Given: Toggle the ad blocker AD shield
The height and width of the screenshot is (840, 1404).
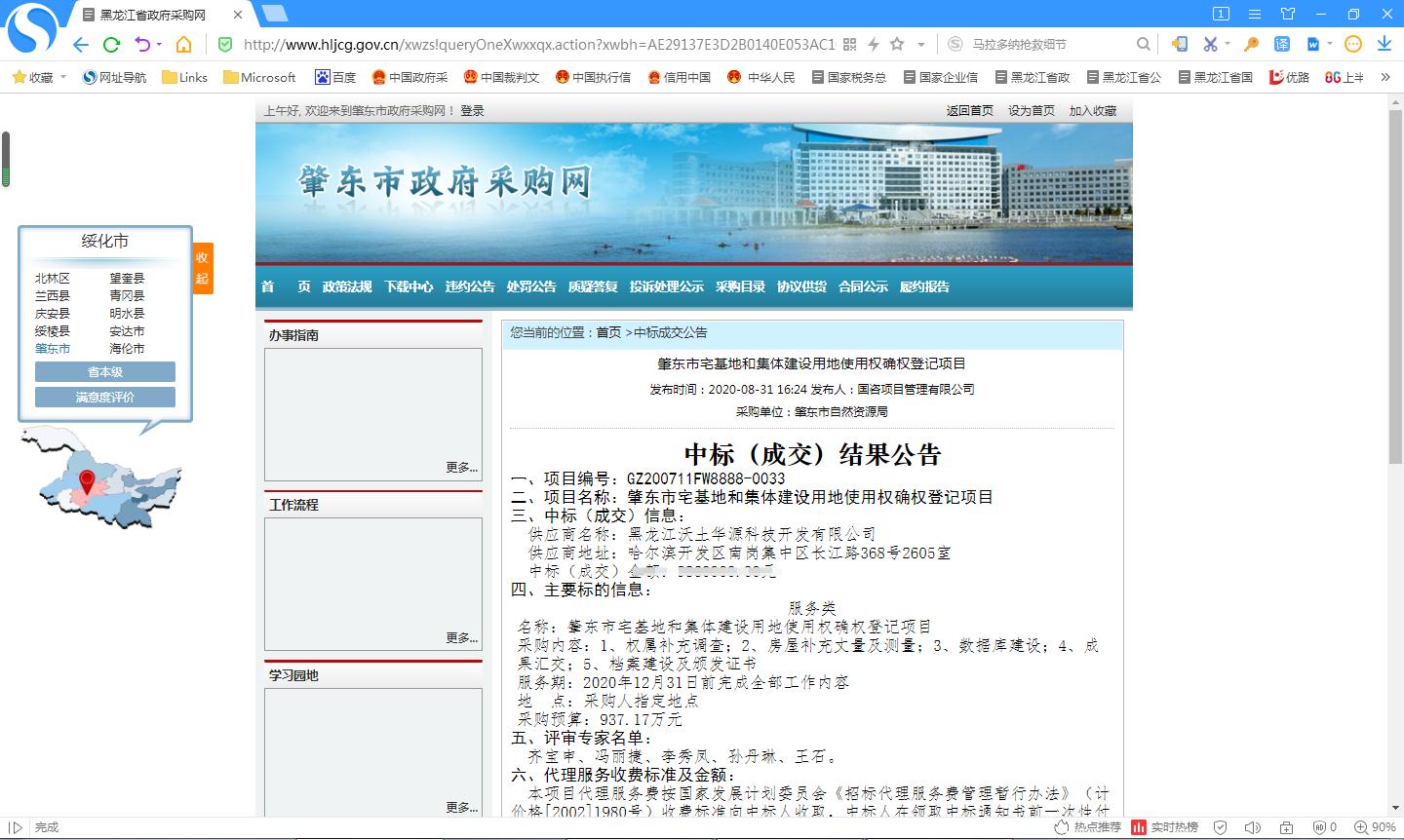Looking at the screenshot, I should pyautogui.click(x=1320, y=827).
